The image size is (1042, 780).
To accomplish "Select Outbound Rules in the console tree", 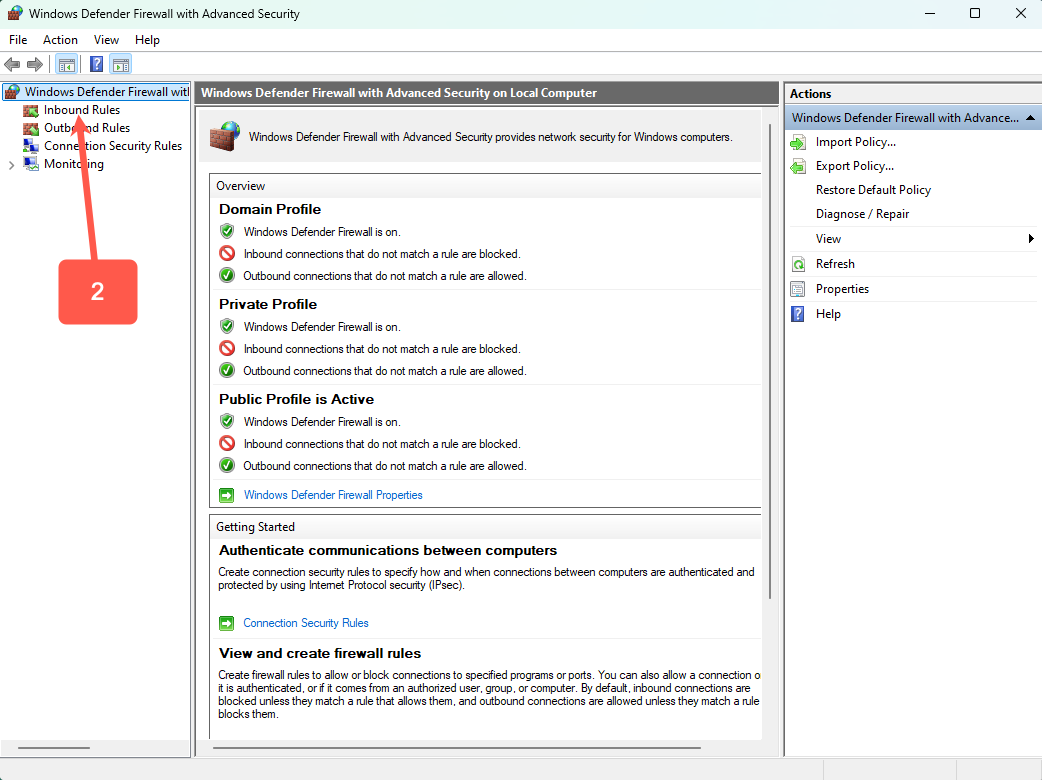I will coord(86,128).
